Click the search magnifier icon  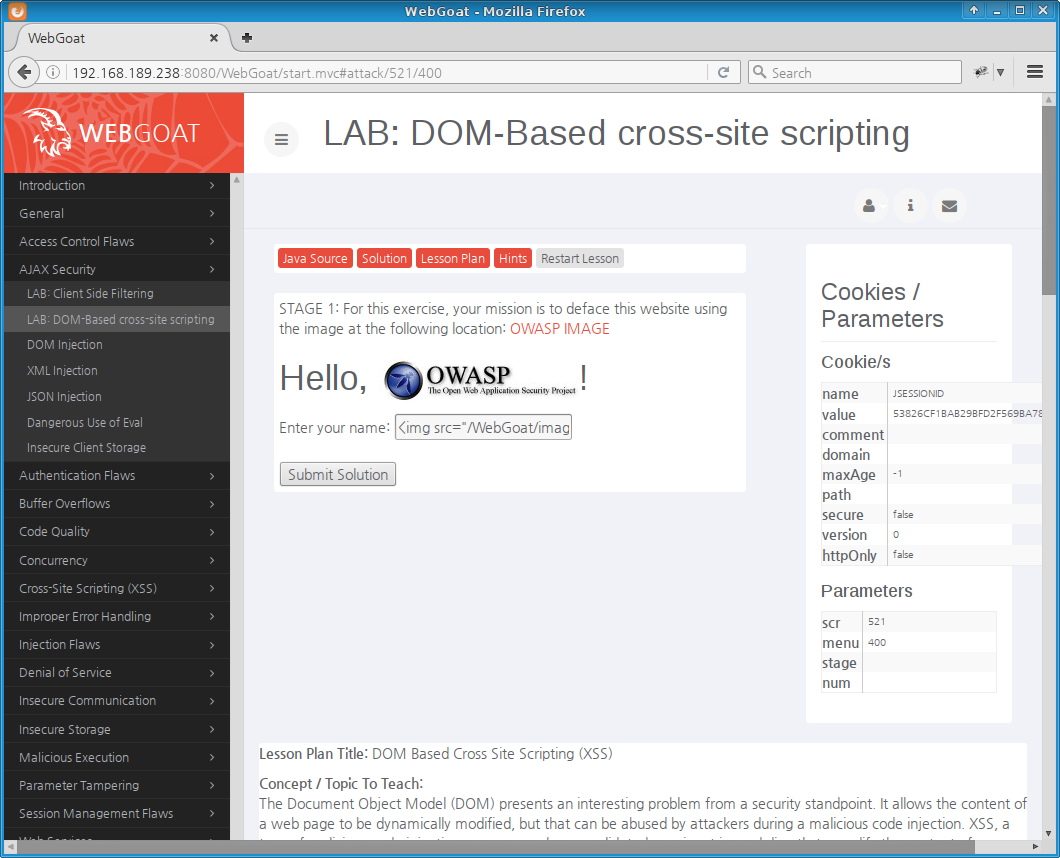[x=759, y=72]
